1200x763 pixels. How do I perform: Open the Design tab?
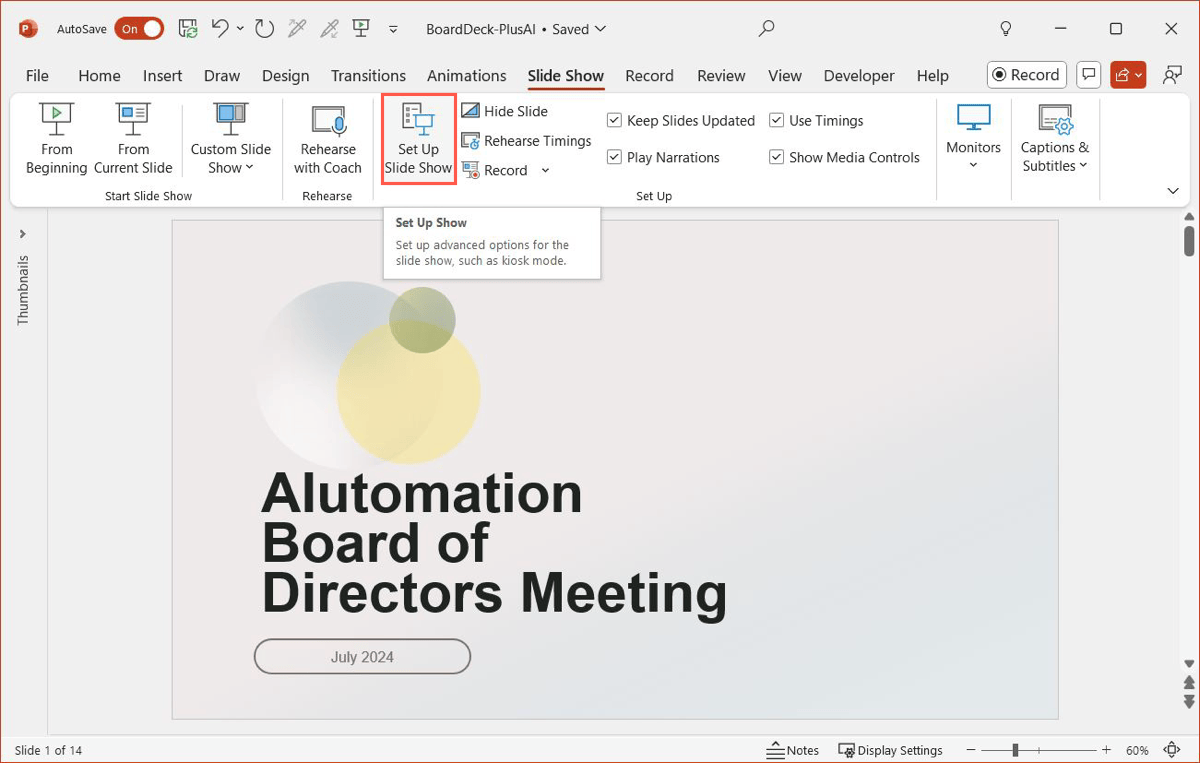285,76
